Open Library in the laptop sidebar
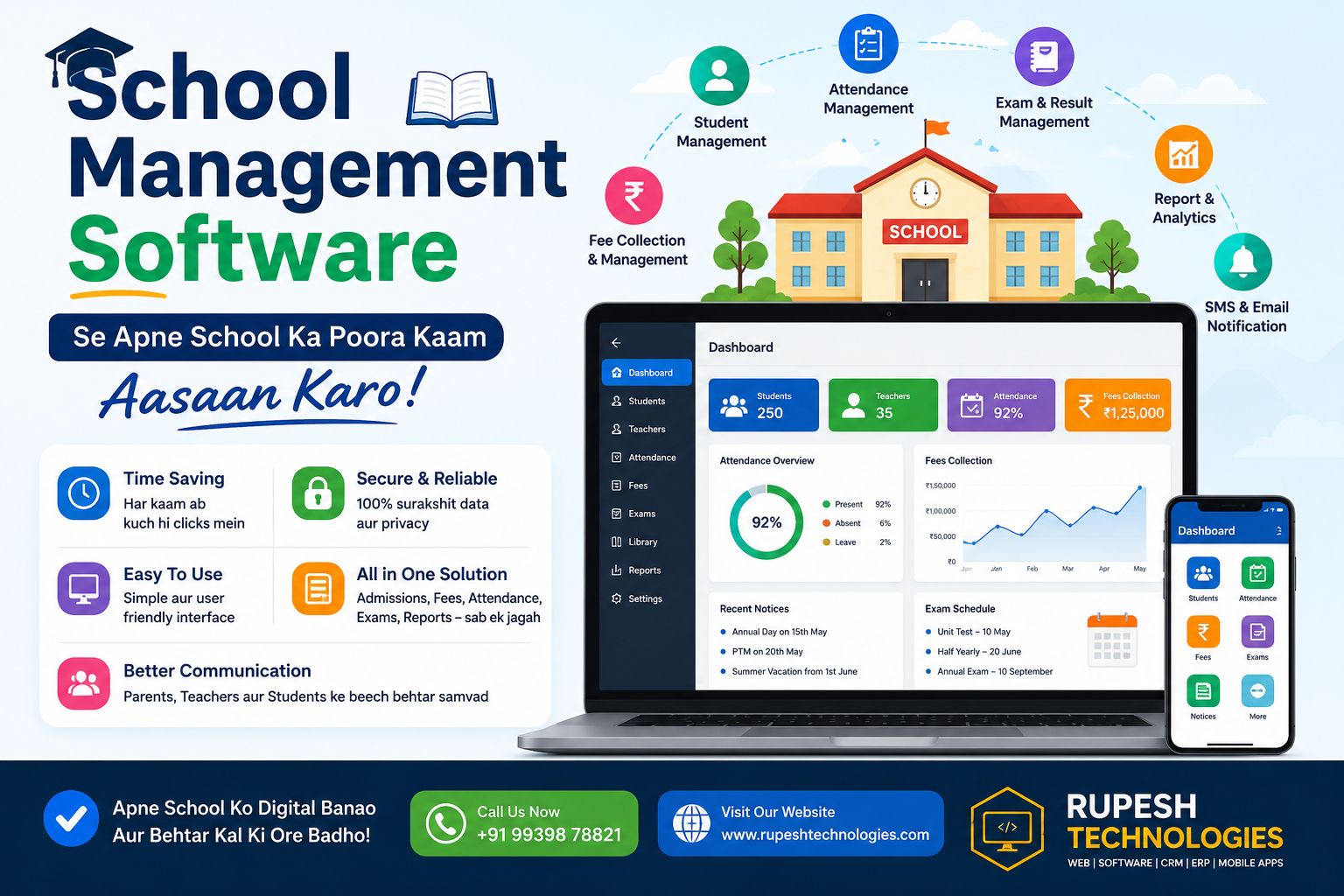 coord(647,542)
